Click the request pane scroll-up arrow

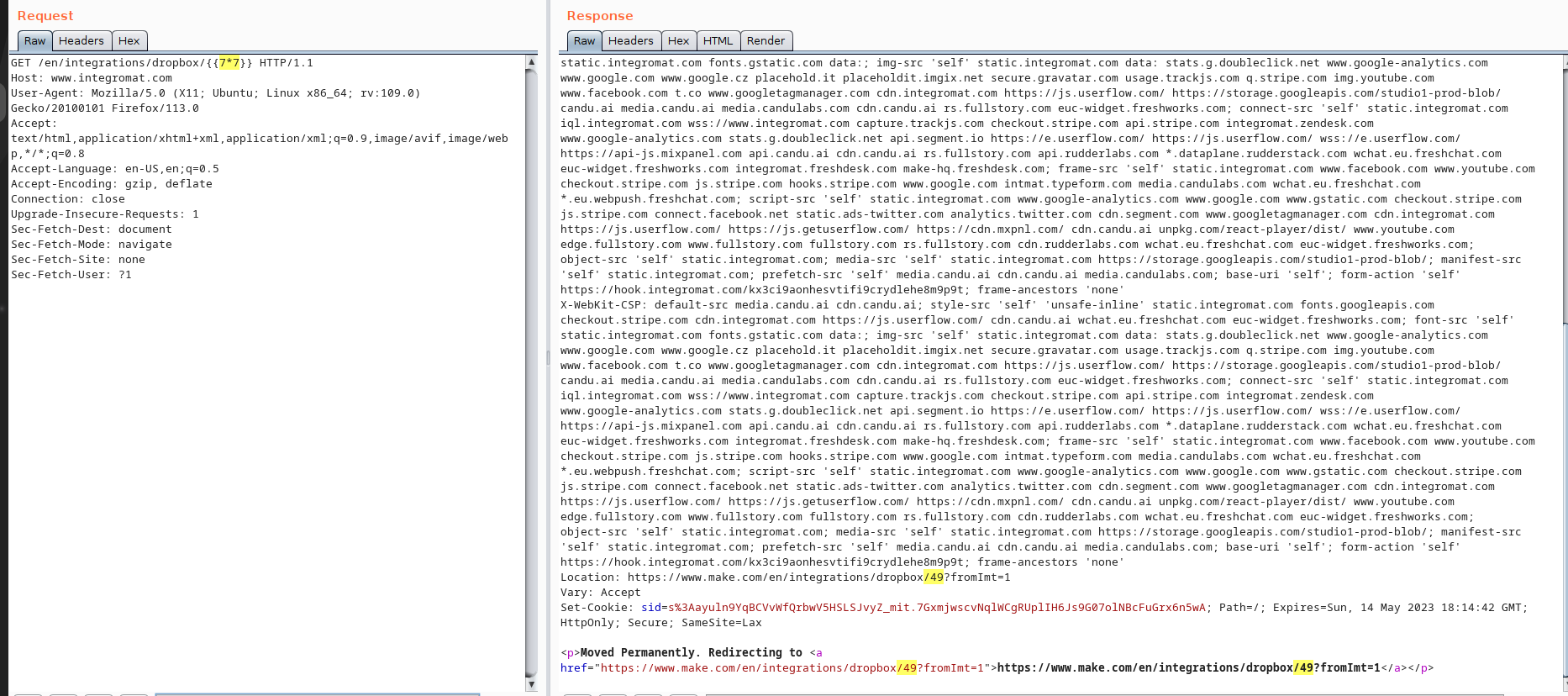tap(531, 62)
